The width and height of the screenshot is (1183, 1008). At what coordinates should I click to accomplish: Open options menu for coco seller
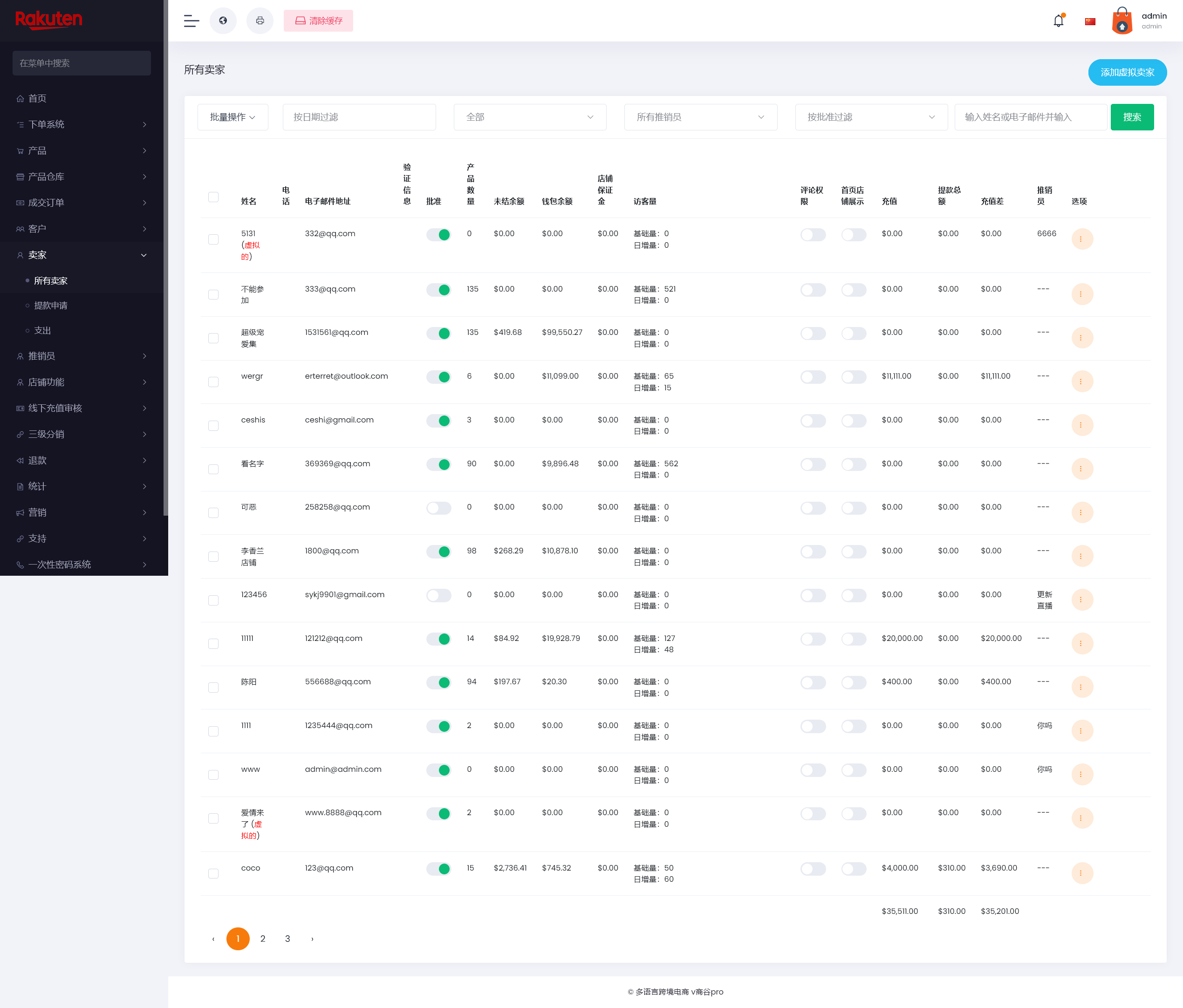(1081, 873)
